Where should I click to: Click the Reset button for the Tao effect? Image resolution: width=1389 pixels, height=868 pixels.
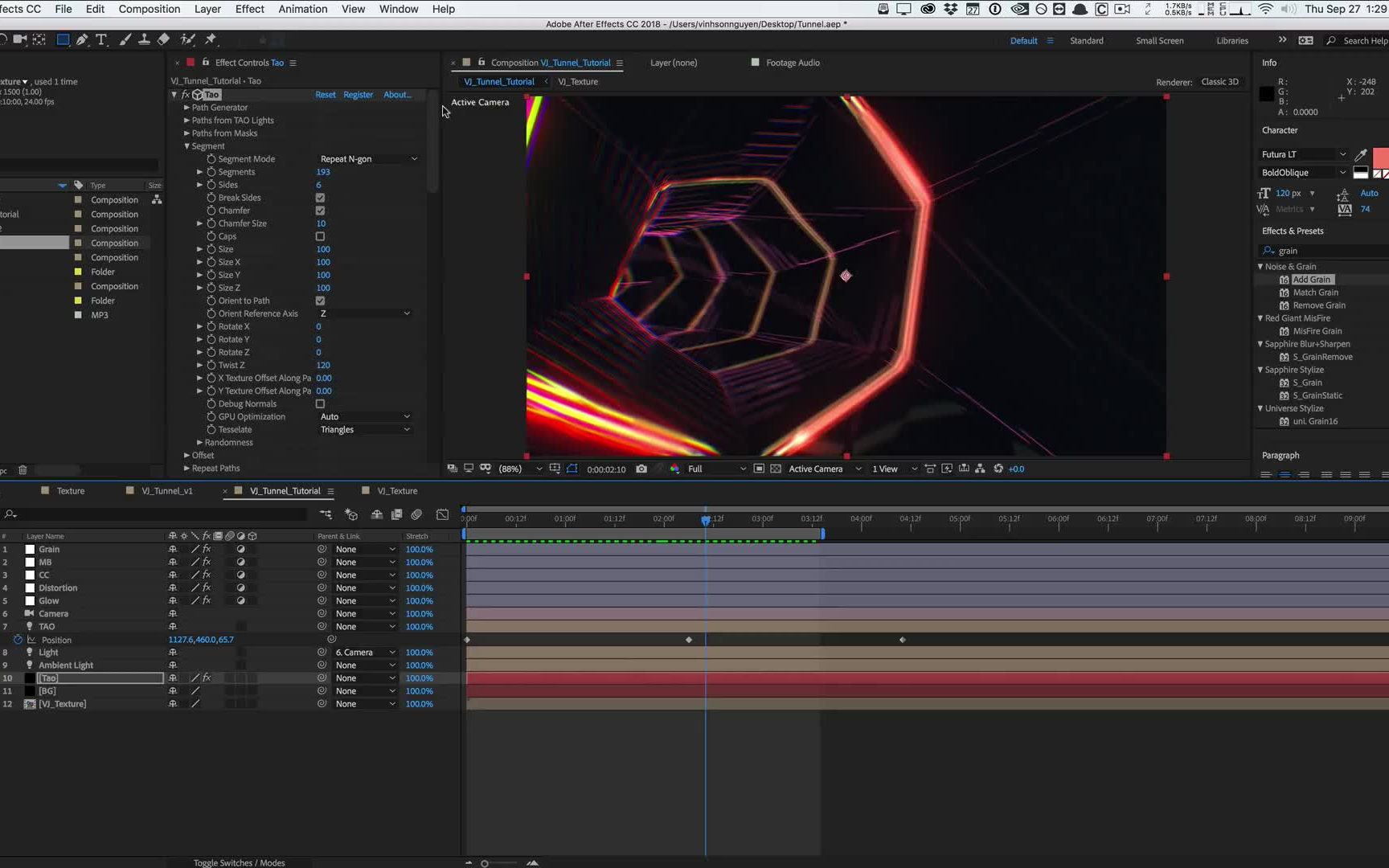coord(326,94)
